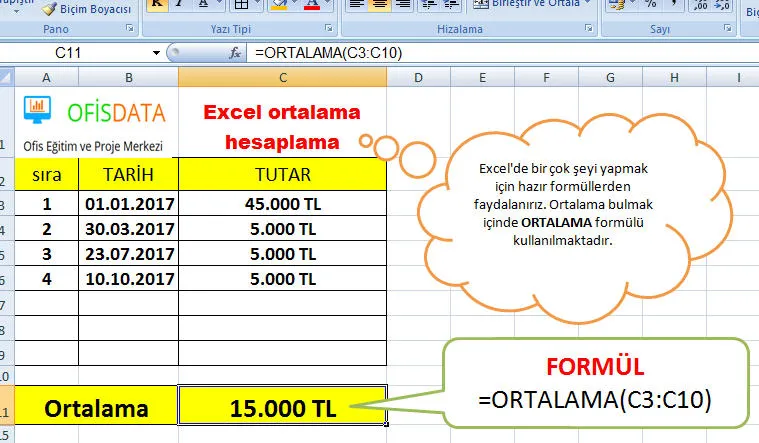Image resolution: width=759 pixels, height=443 pixels.
Task: Open the Birleştir ve Ortala dropdown arrow
Action: 587,5
